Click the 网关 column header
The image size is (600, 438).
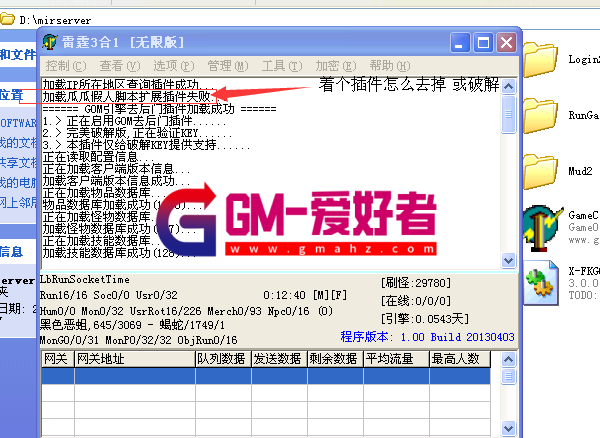[x=58, y=359]
